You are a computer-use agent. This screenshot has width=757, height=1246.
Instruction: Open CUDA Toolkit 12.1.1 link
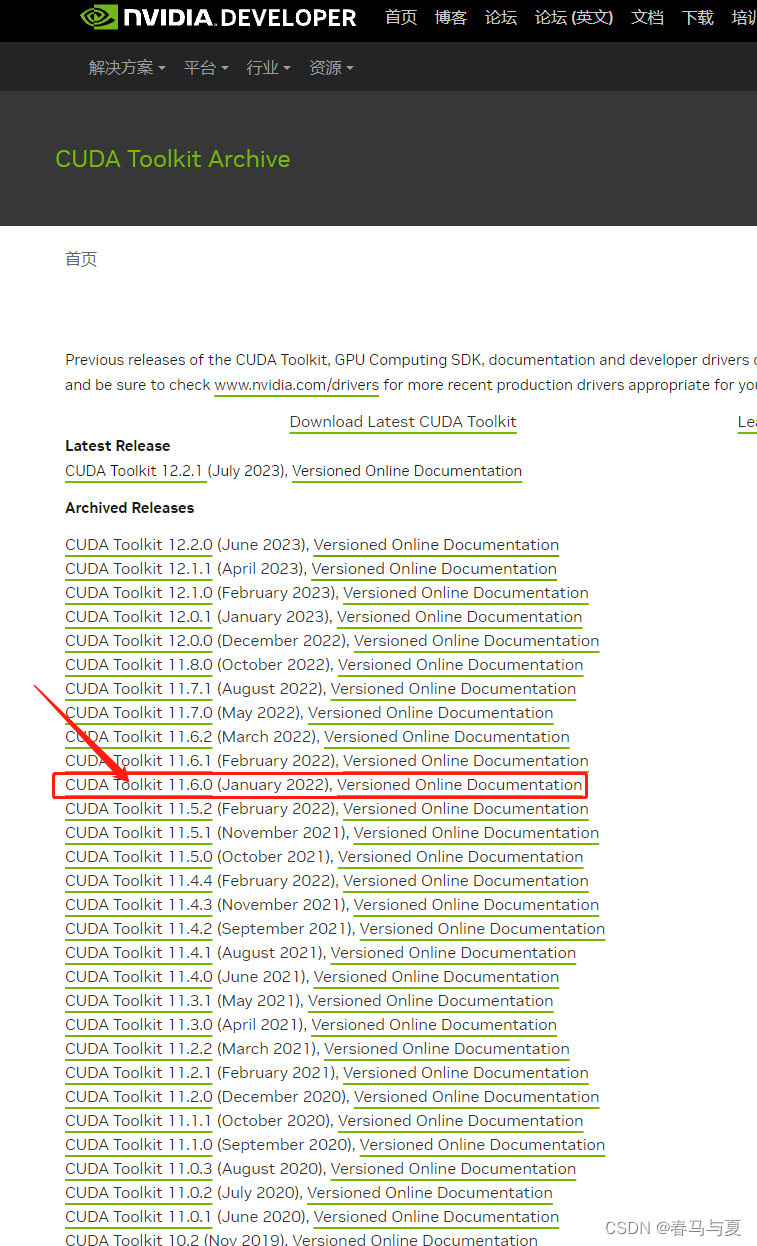(138, 569)
